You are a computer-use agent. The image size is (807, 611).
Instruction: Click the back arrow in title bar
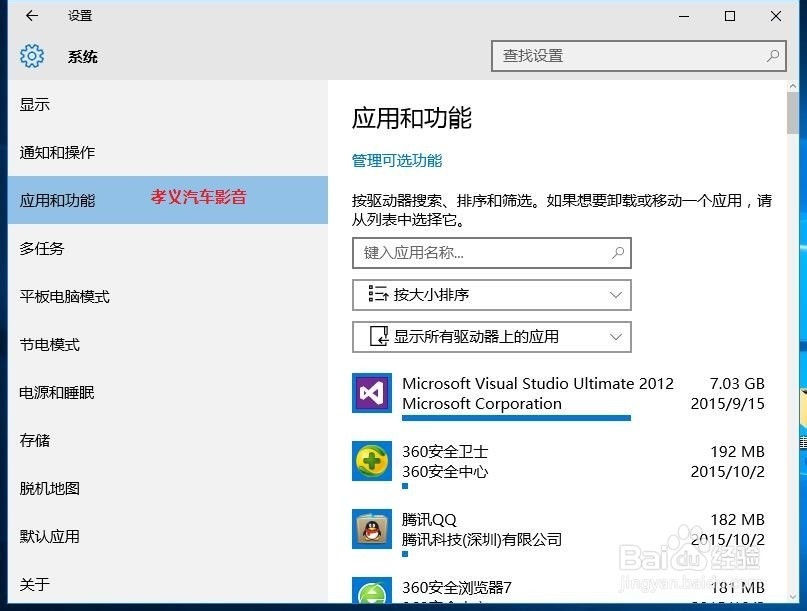pyautogui.click(x=32, y=16)
